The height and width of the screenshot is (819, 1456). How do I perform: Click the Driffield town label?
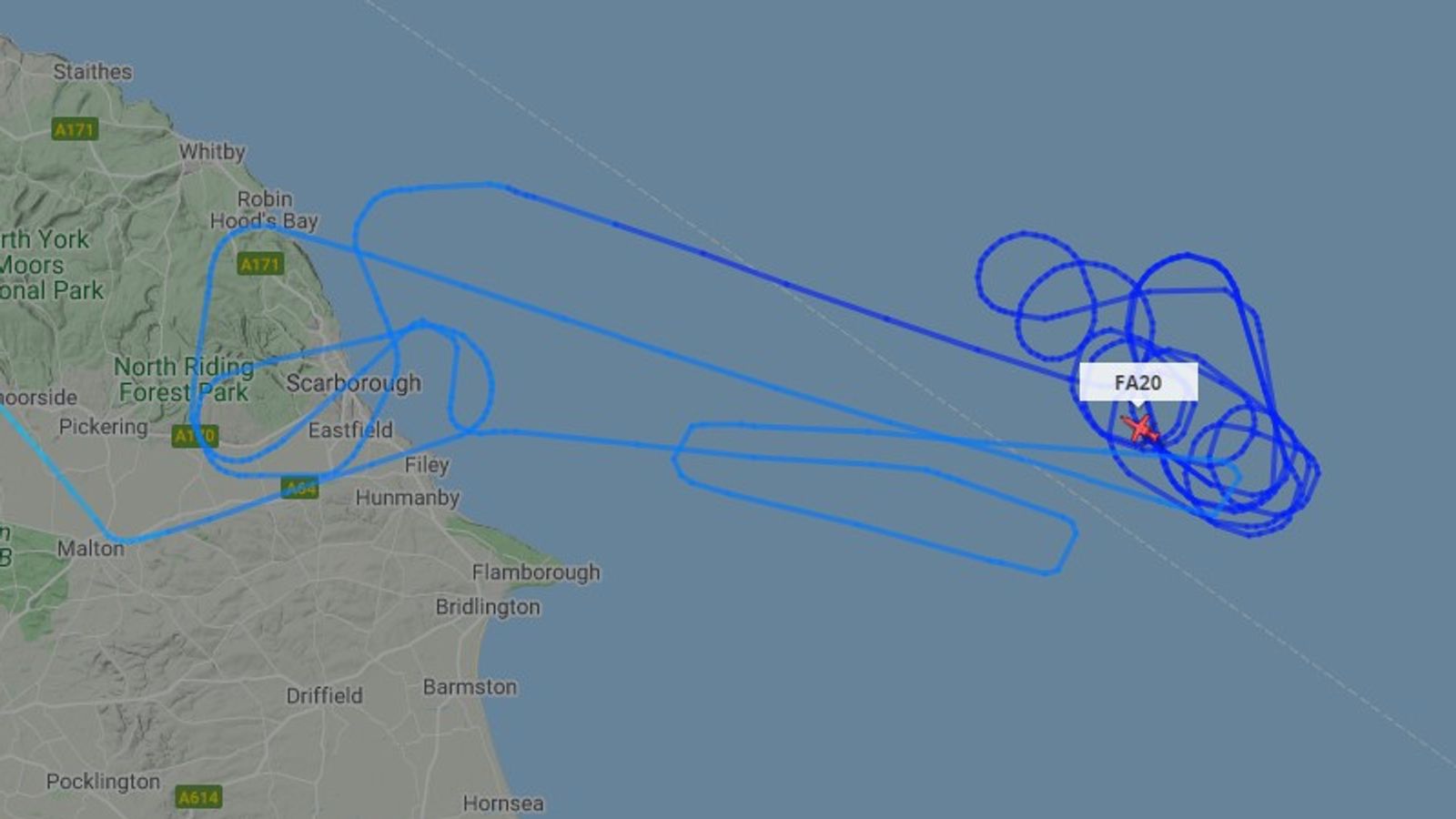pos(324,696)
